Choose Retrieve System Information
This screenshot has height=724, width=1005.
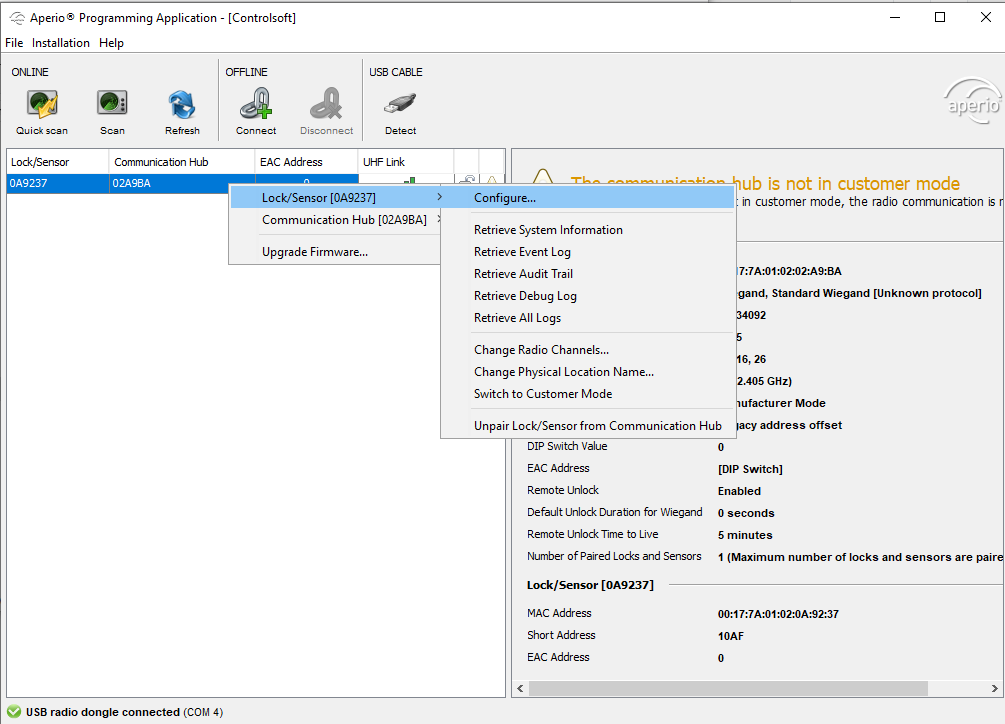pyautogui.click(x=588, y=230)
